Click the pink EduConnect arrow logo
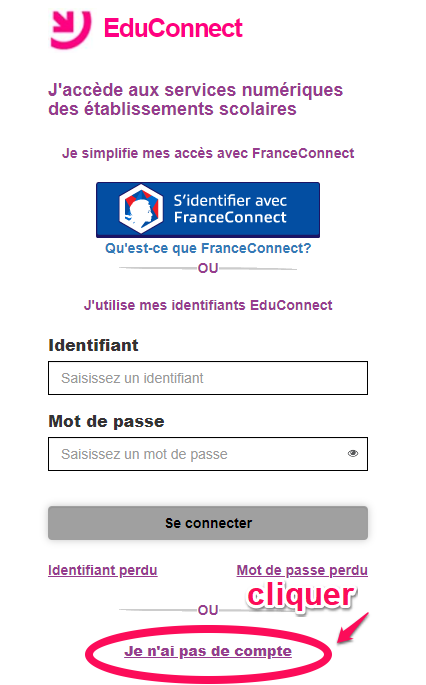 coord(70,28)
